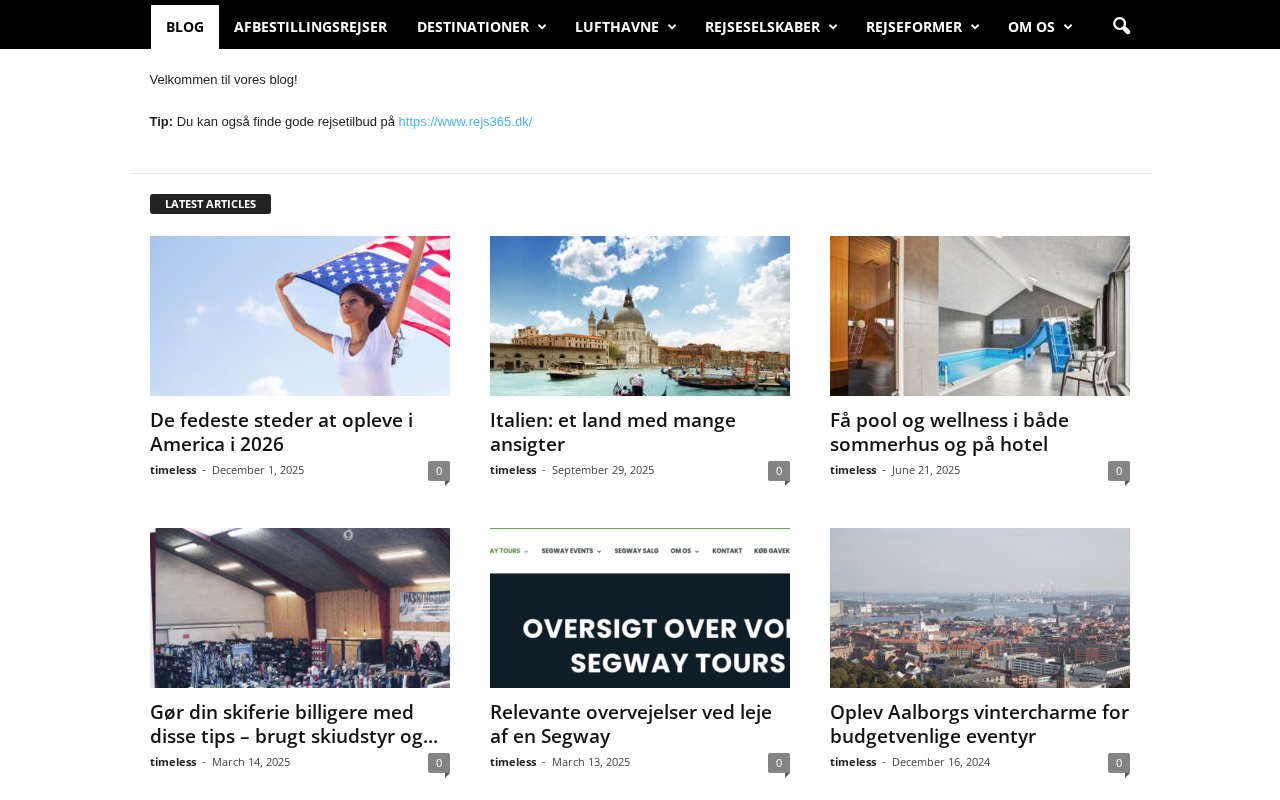Open comment count on skiferie article

[439, 763]
